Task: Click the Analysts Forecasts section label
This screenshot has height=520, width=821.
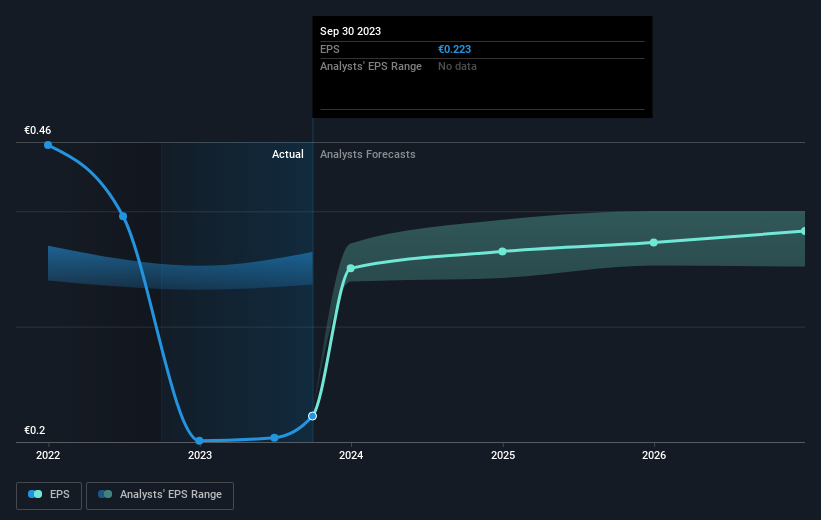Action: pyautogui.click(x=368, y=154)
